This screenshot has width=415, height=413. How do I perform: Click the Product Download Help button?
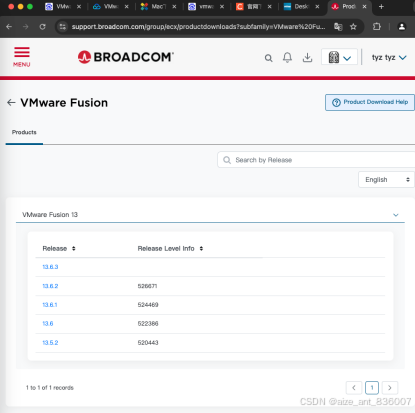[x=370, y=102]
